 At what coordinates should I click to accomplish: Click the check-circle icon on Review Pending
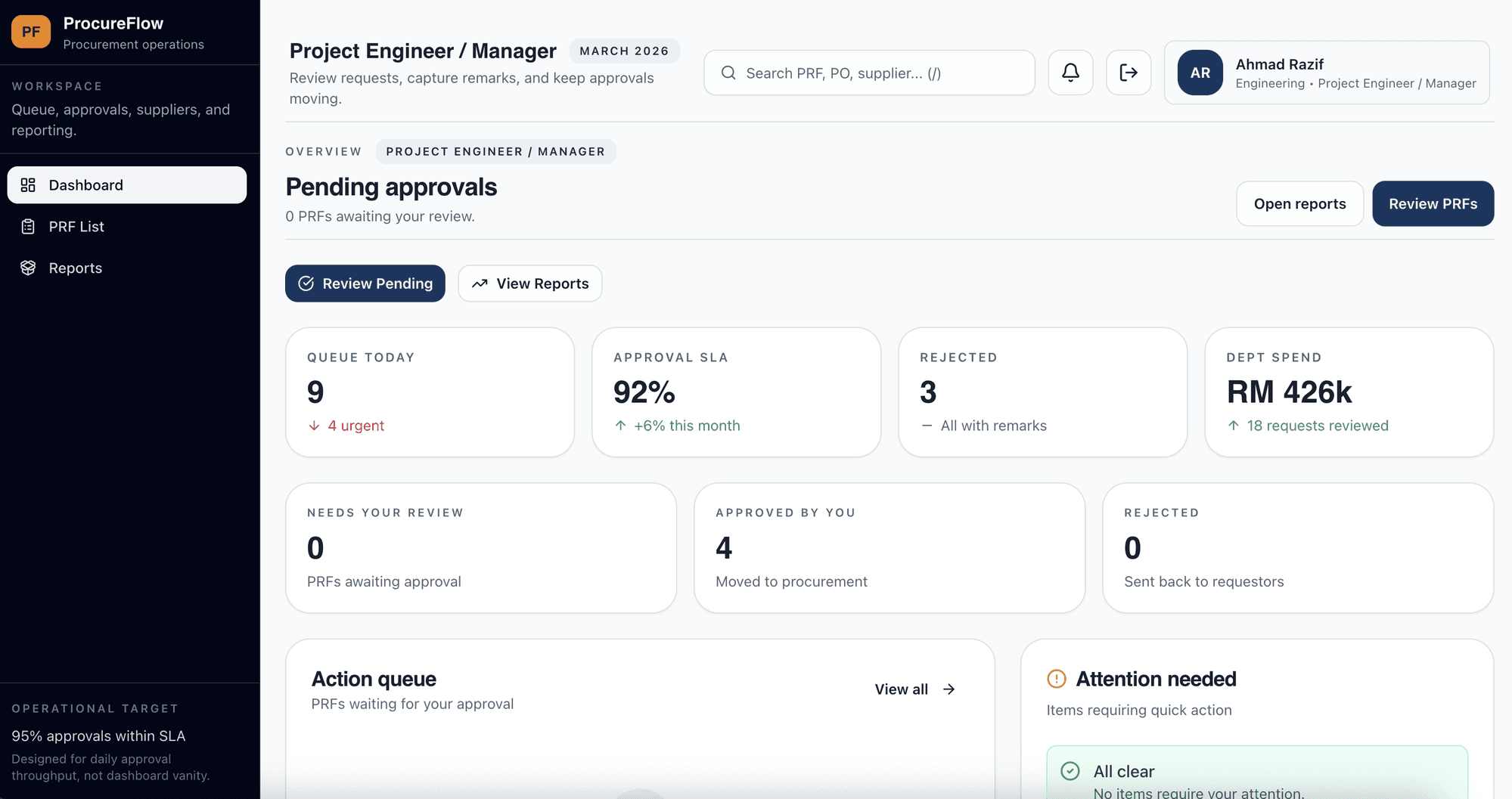tap(306, 283)
